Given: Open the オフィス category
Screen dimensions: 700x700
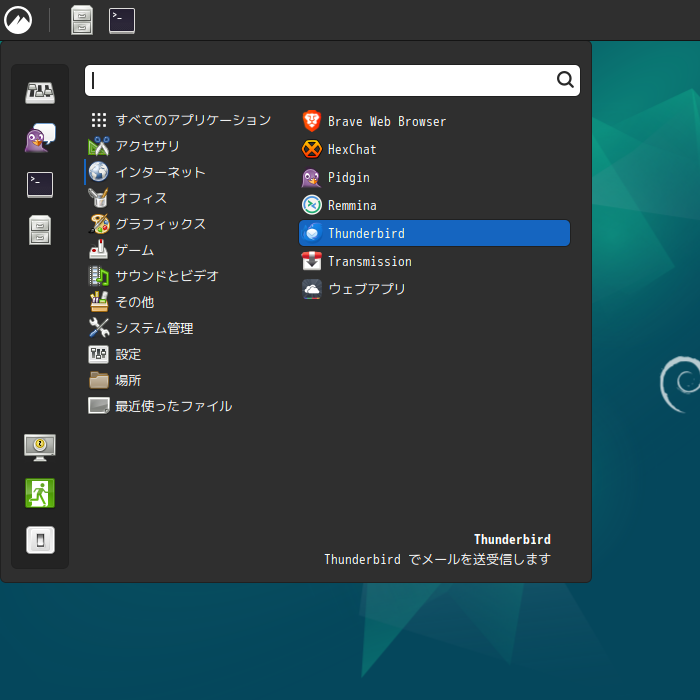Looking at the screenshot, I should click(141, 198).
